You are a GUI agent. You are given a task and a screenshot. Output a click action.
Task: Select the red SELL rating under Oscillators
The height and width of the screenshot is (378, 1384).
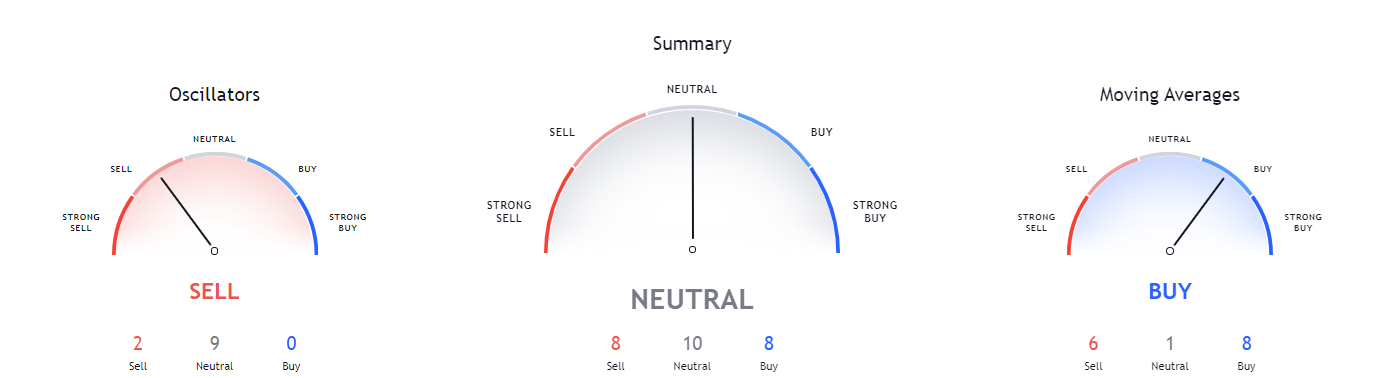tap(214, 292)
